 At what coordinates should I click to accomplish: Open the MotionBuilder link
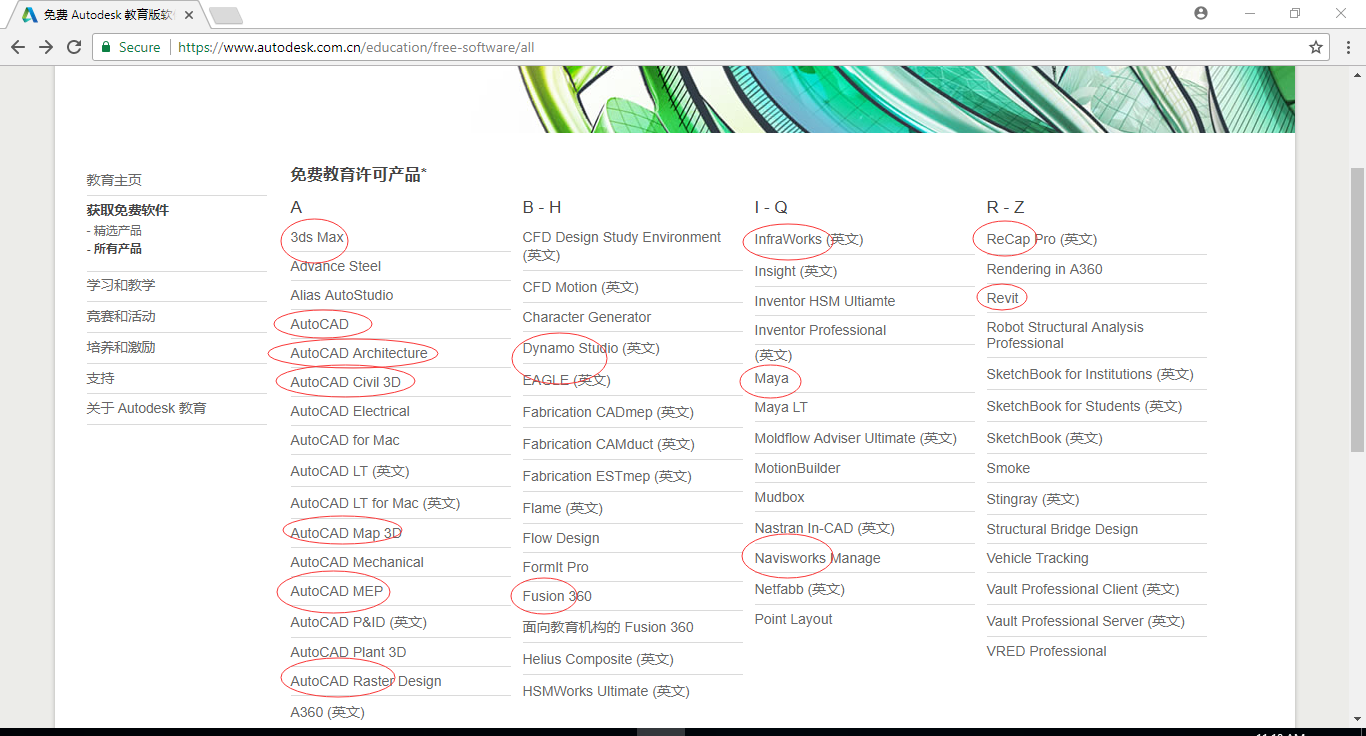(798, 468)
